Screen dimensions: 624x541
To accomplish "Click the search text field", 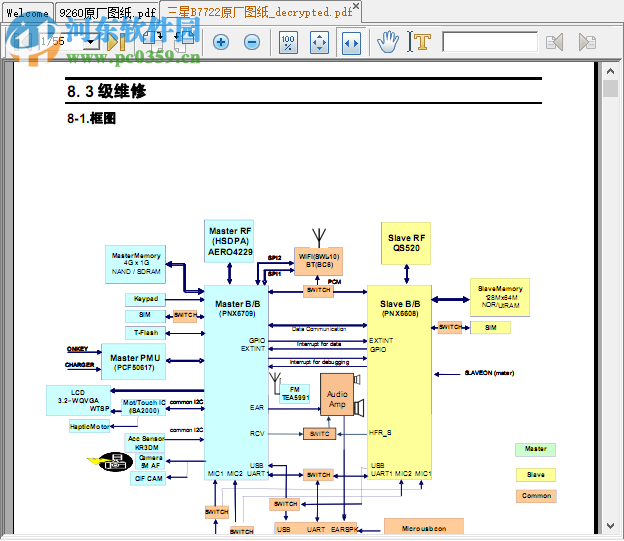I will point(490,42).
